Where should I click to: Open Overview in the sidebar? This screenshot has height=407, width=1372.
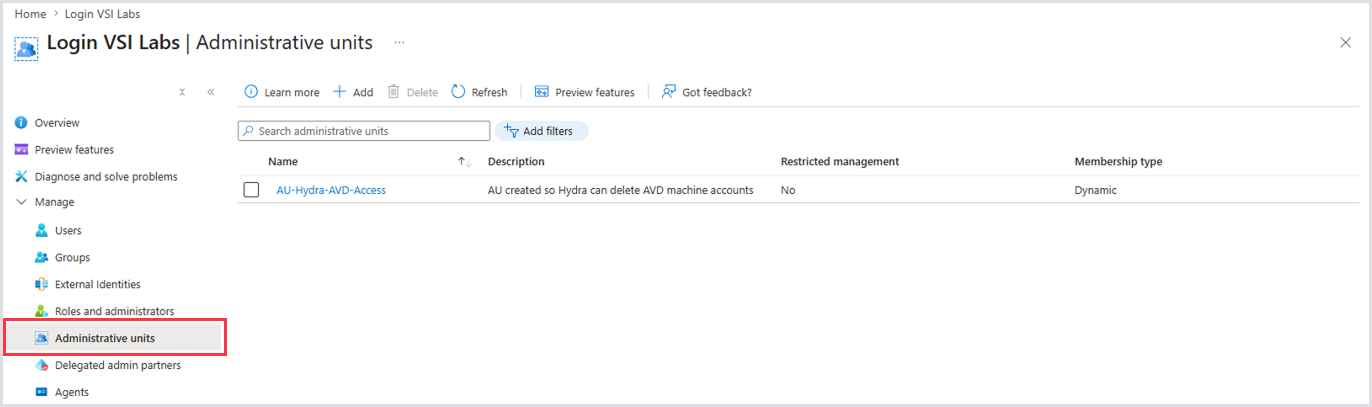tap(57, 123)
